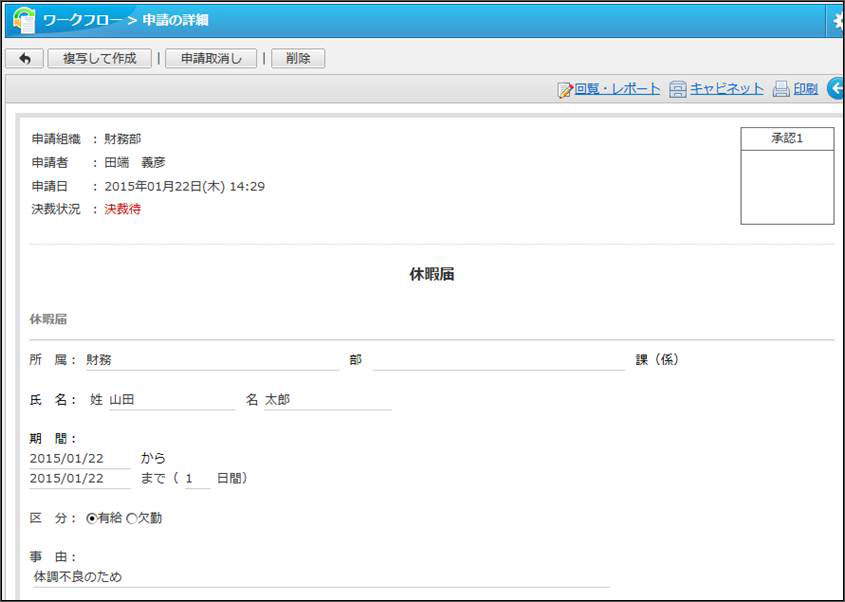
Task: Open the ワークフロー breadcrumb link
Action: 82,20
